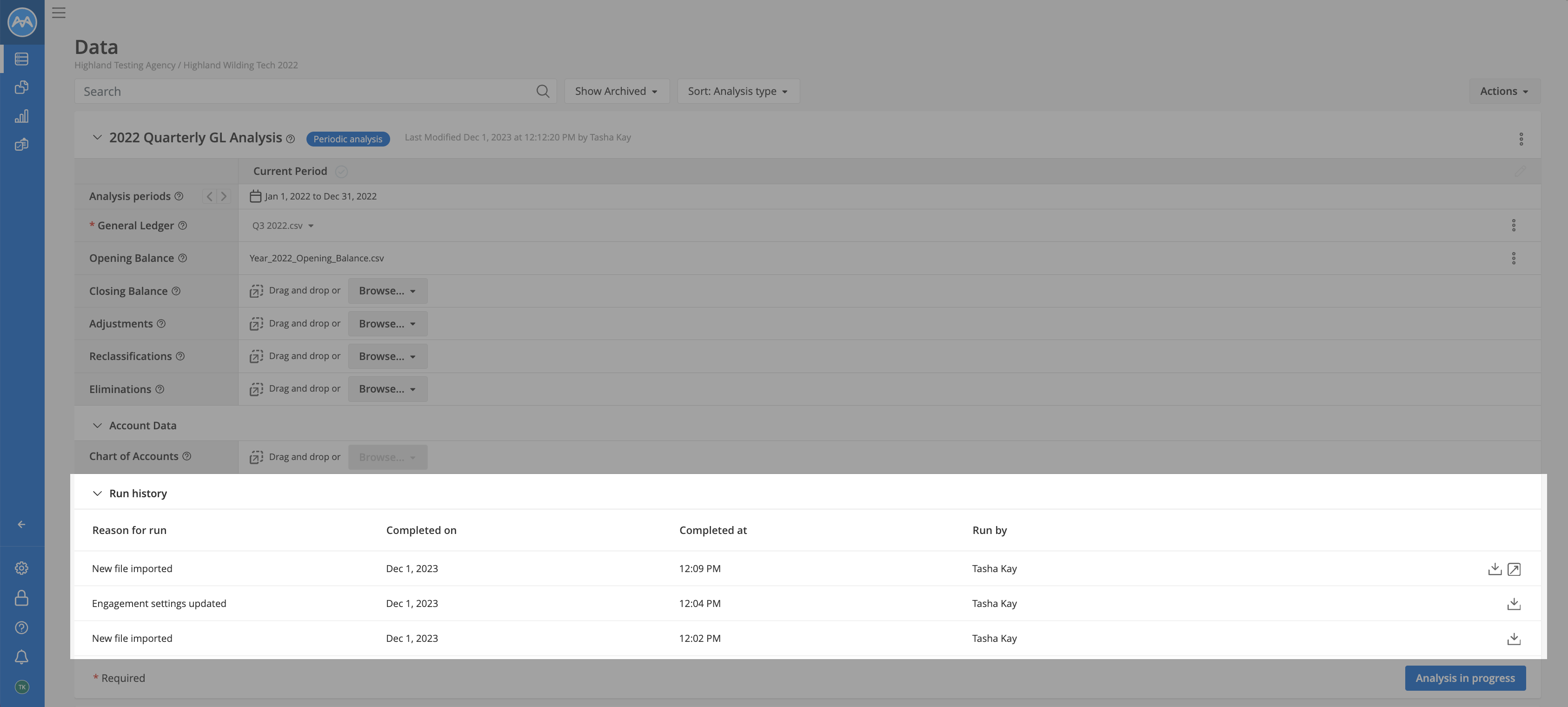This screenshot has width=1568, height=707.
Task: Click the Periodic analysis badge
Action: click(347, 139)
